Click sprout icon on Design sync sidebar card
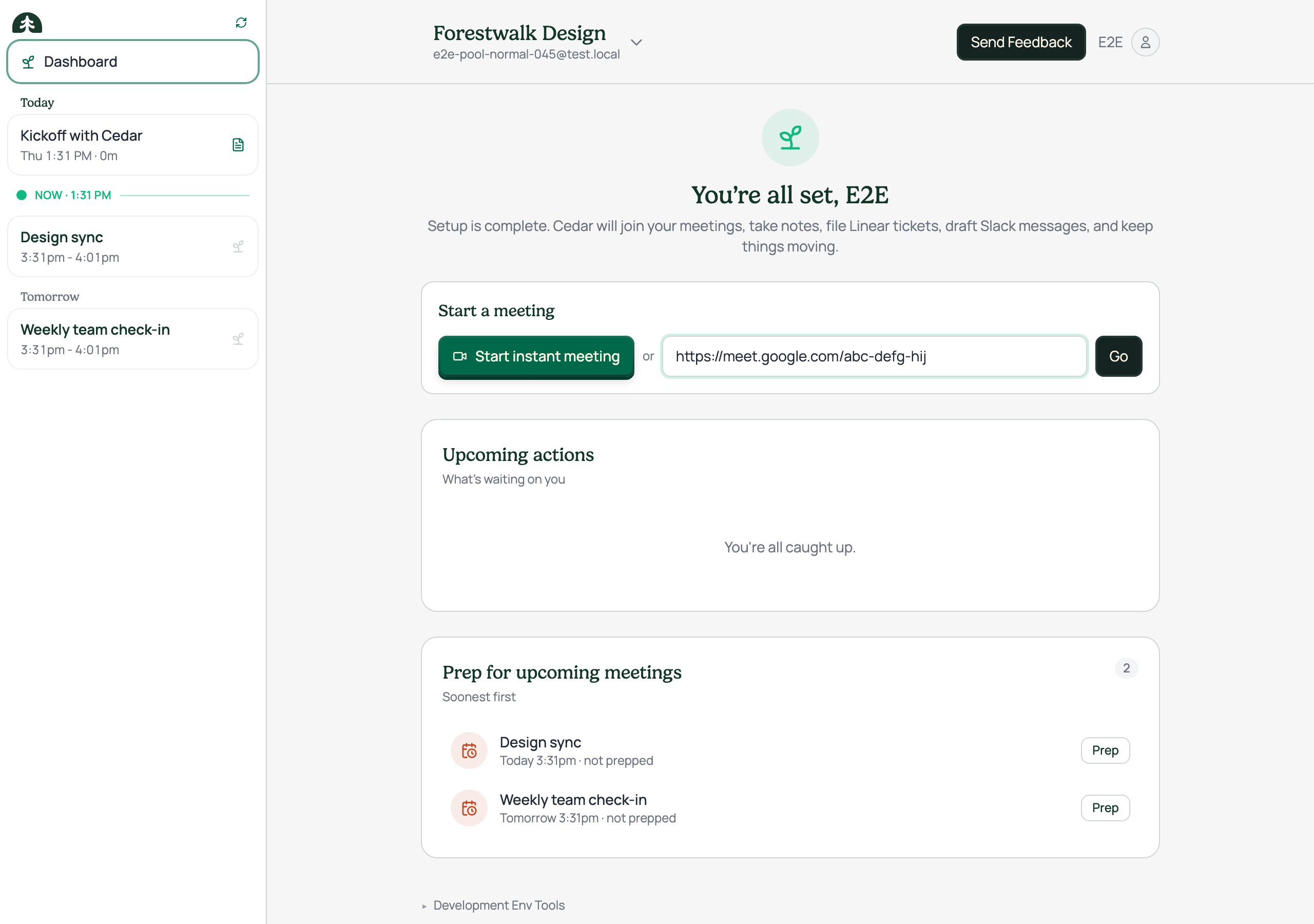Image resolution: width=1314 pixels, height=924 pixels. point(238,247)
